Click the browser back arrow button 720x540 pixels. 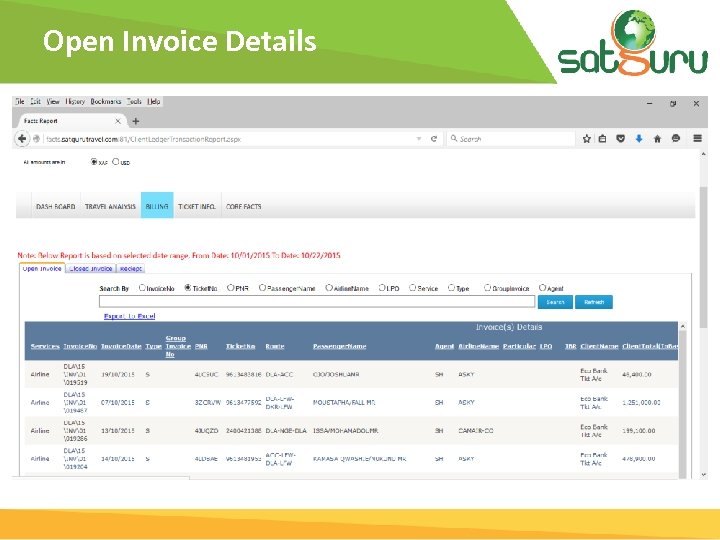pos(22,139)
